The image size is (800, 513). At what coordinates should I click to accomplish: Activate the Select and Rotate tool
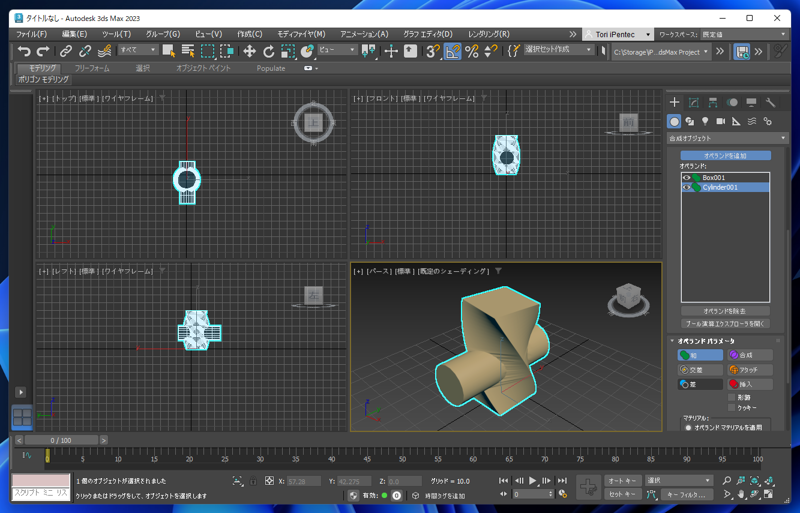click(268, 51)
